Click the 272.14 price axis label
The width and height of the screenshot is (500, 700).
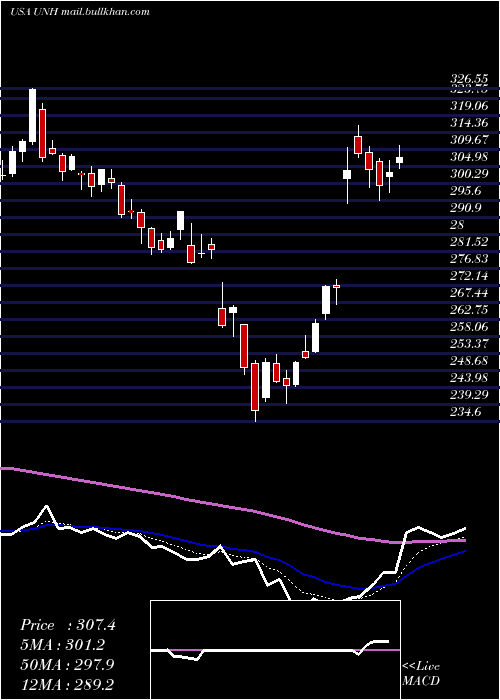click(x=469, y=275)
